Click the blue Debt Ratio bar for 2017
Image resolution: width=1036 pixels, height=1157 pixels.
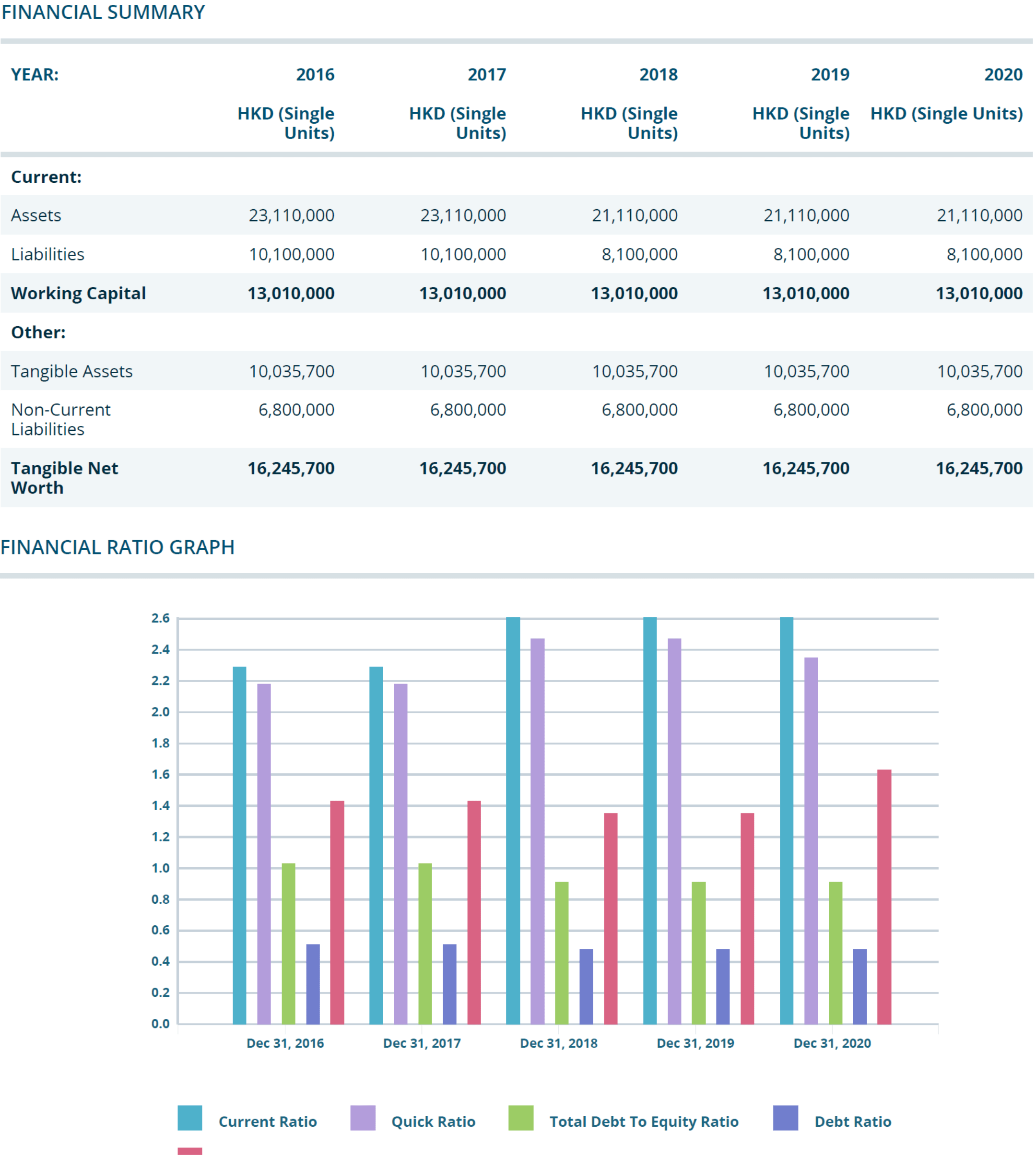point(450,984)
